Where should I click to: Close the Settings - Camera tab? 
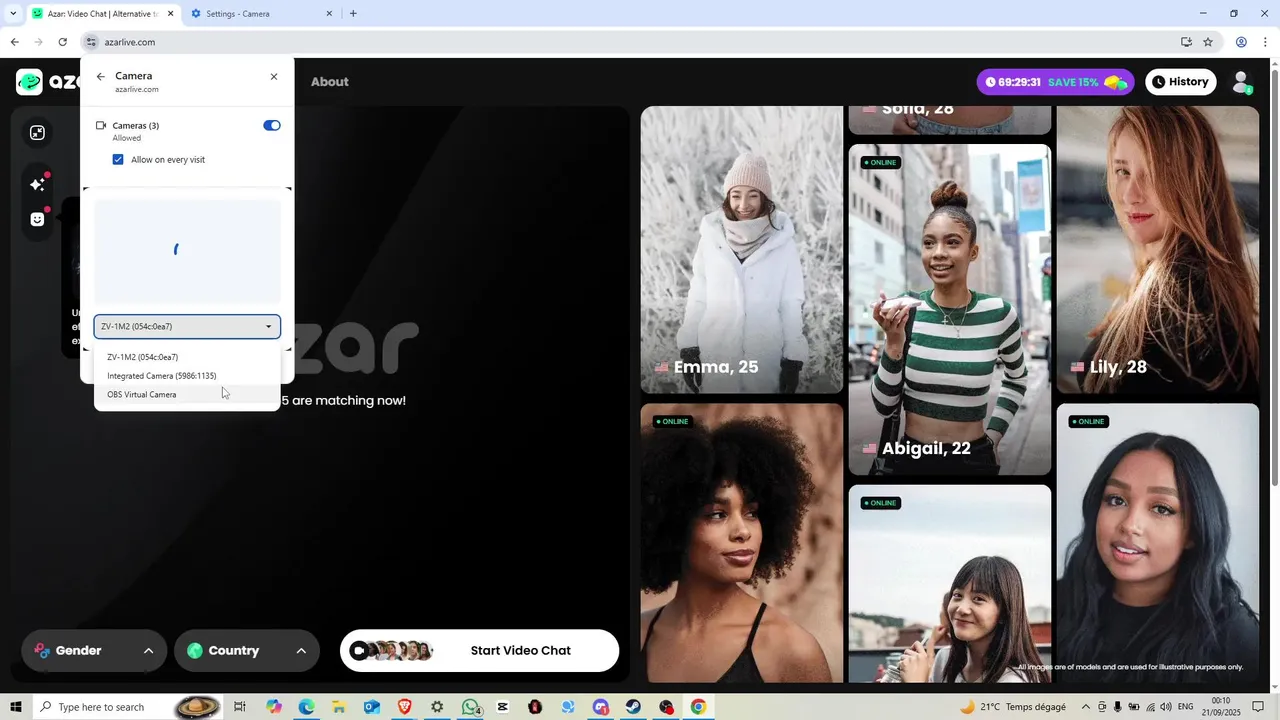tap(329, 14)
